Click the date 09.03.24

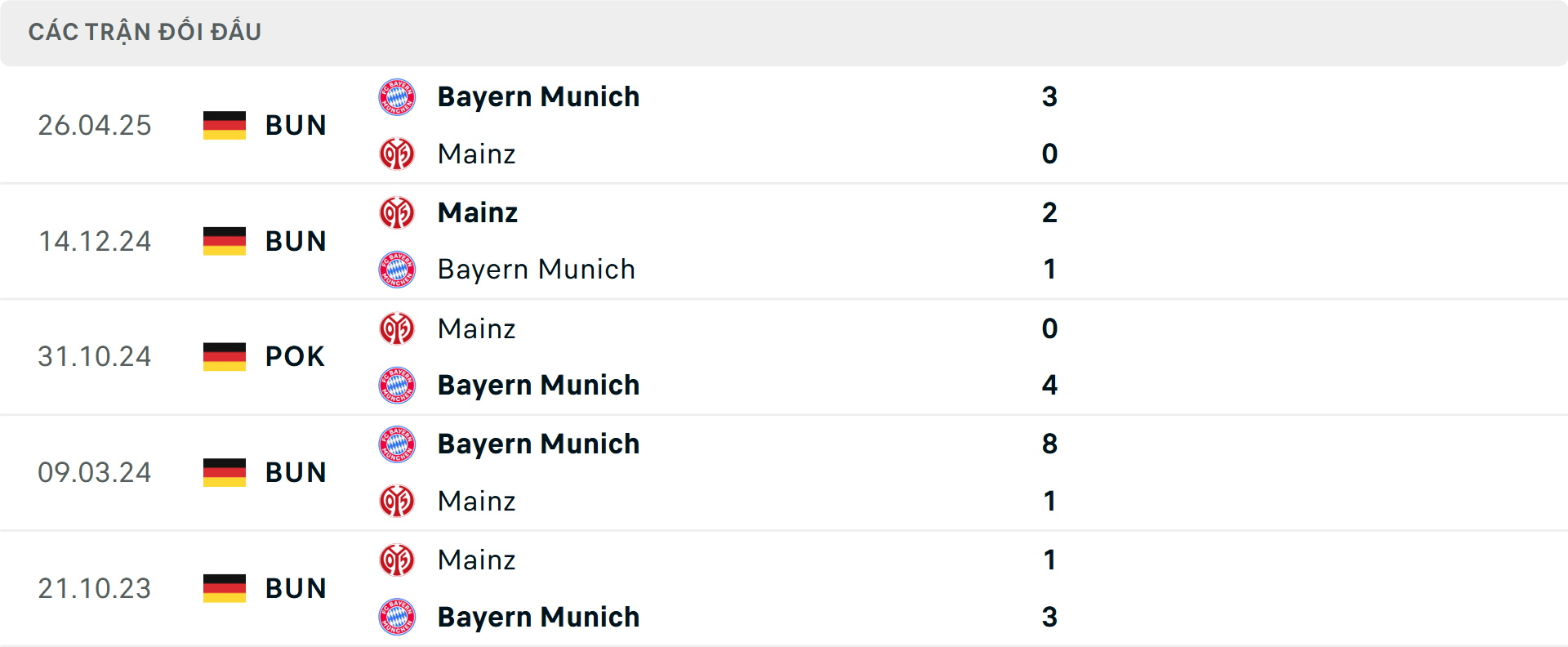(x=95, y=472)
